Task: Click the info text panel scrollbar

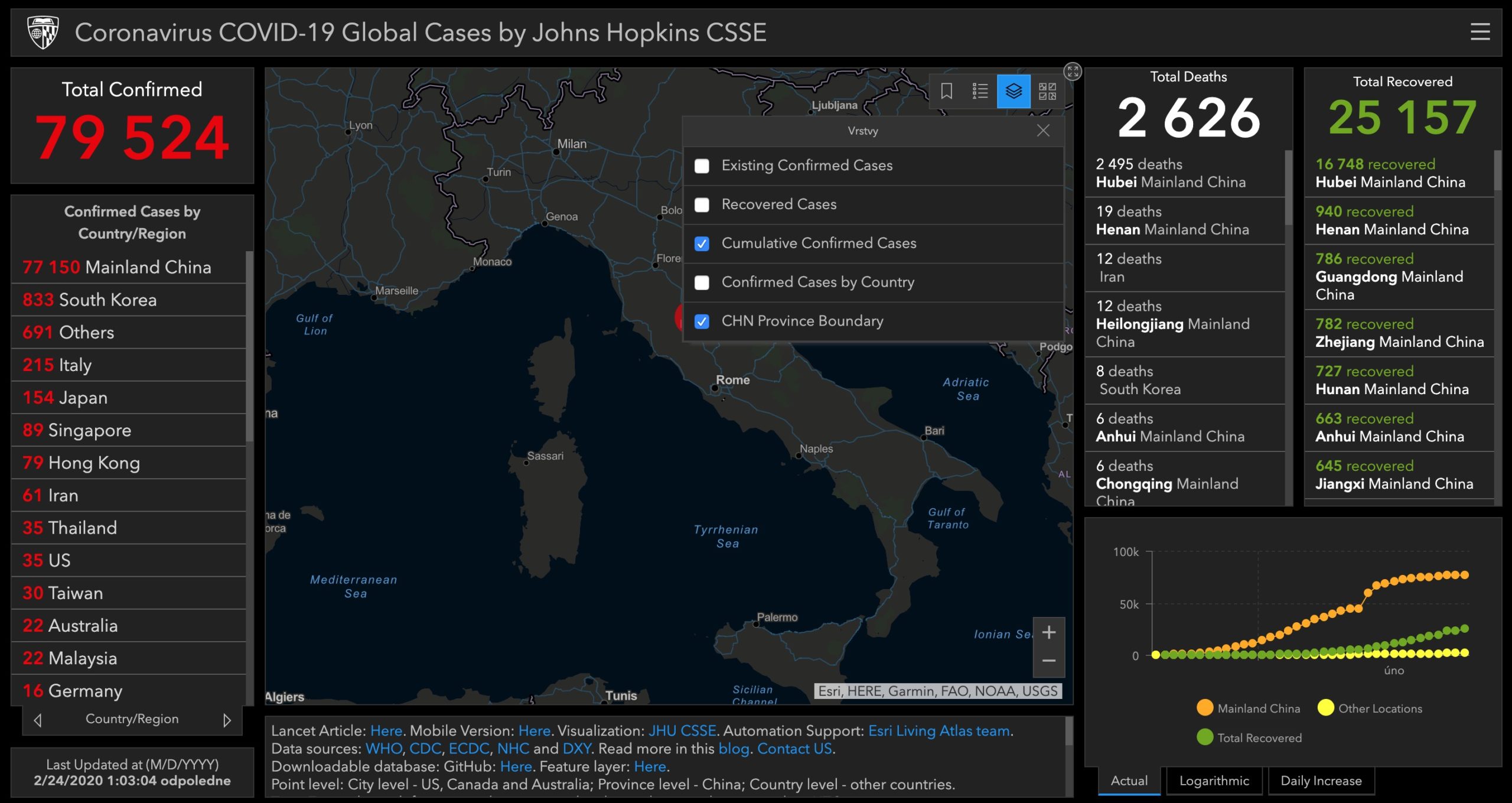Action: (1069, 732)
